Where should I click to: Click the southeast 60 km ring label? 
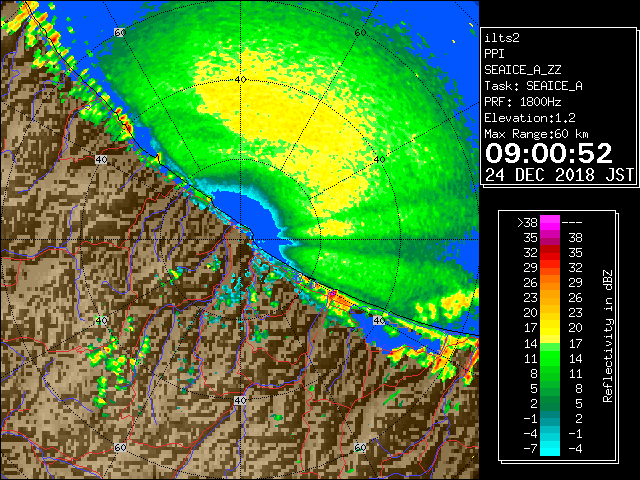360,447
